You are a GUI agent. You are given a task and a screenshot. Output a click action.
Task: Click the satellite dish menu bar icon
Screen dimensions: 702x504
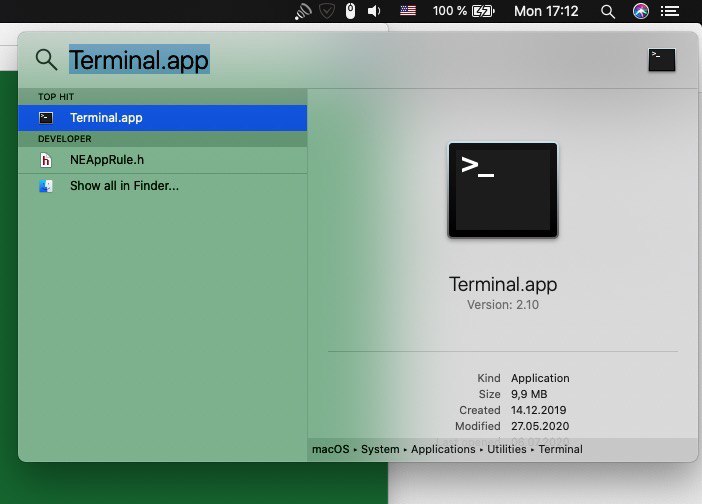pos(303,11)
